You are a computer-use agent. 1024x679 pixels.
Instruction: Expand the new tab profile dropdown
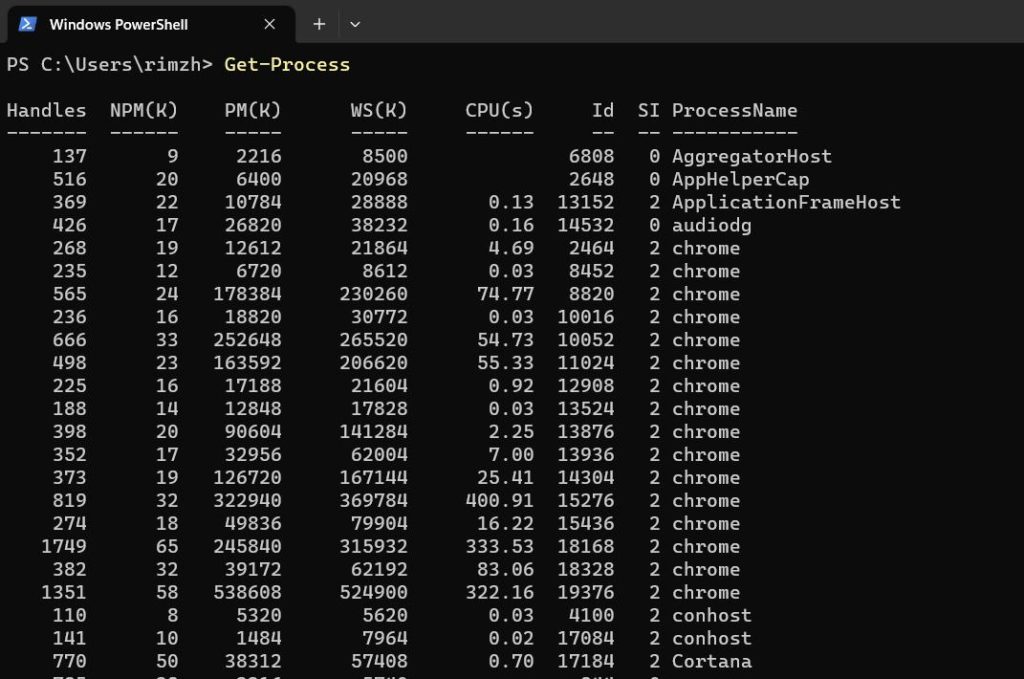click(354, 24)
